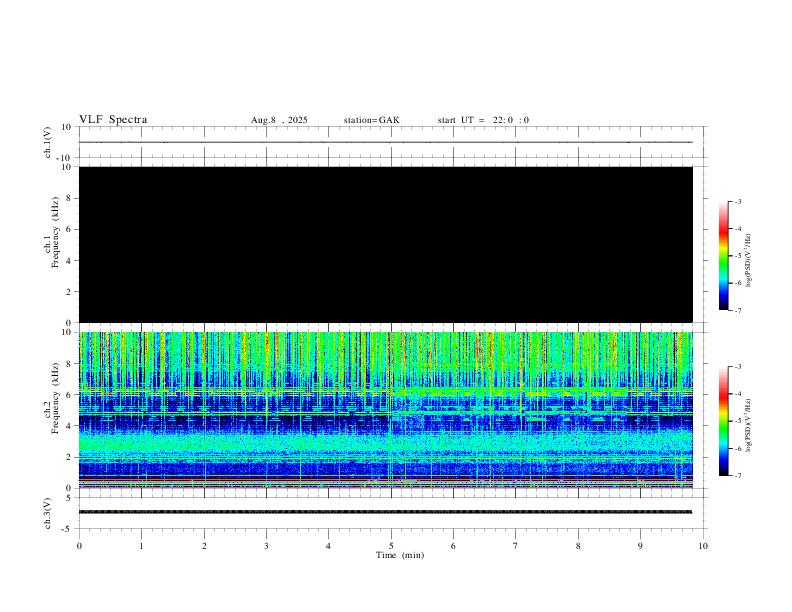Click the "ch.1(V)" waveform axis label
792x612 pixels.
[47, 142]
